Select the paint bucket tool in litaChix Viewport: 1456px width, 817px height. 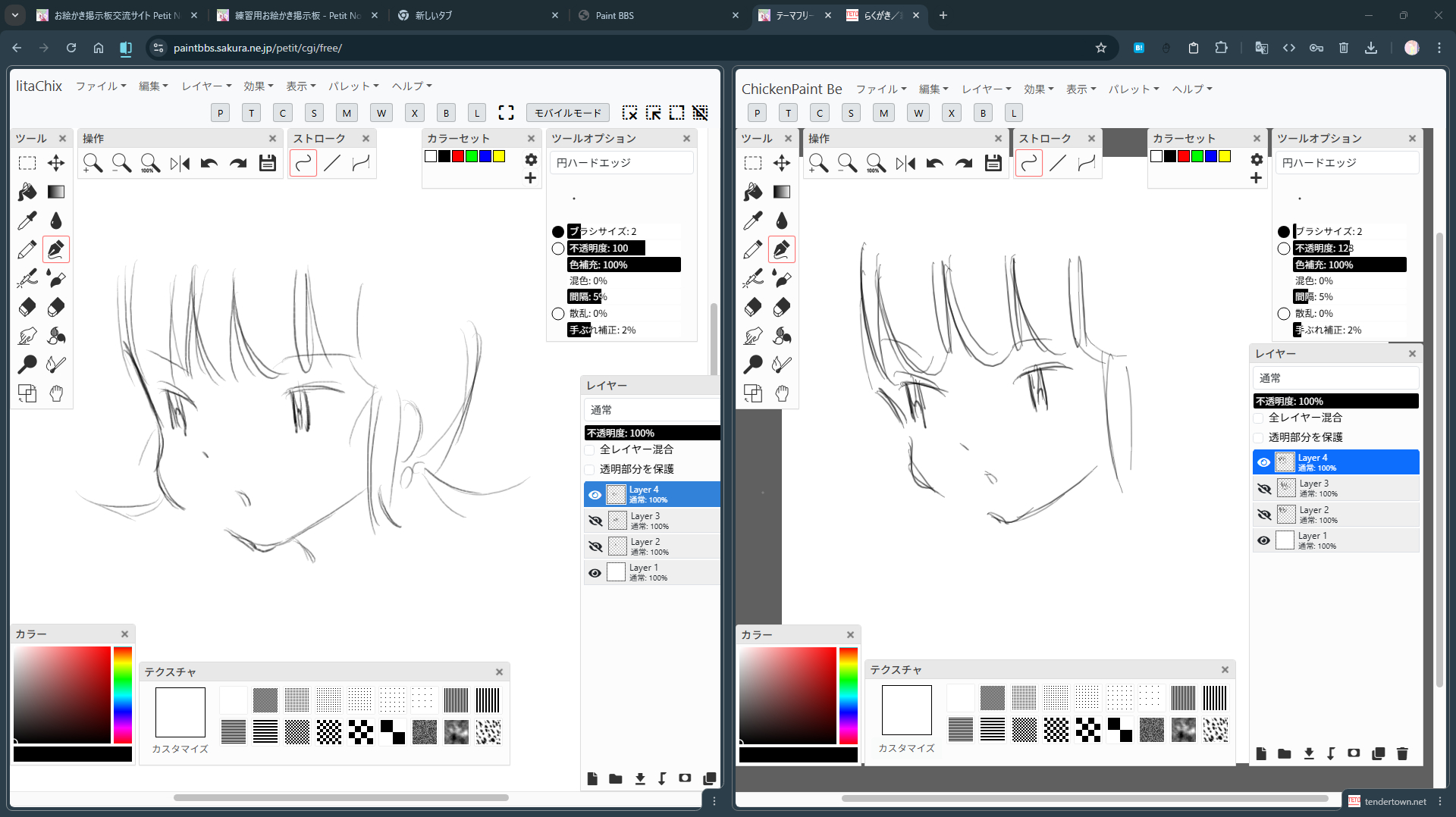click(27, 192)
